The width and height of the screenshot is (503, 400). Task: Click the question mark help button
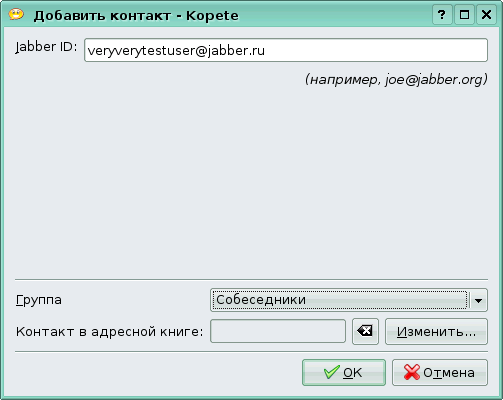[442, 15]
